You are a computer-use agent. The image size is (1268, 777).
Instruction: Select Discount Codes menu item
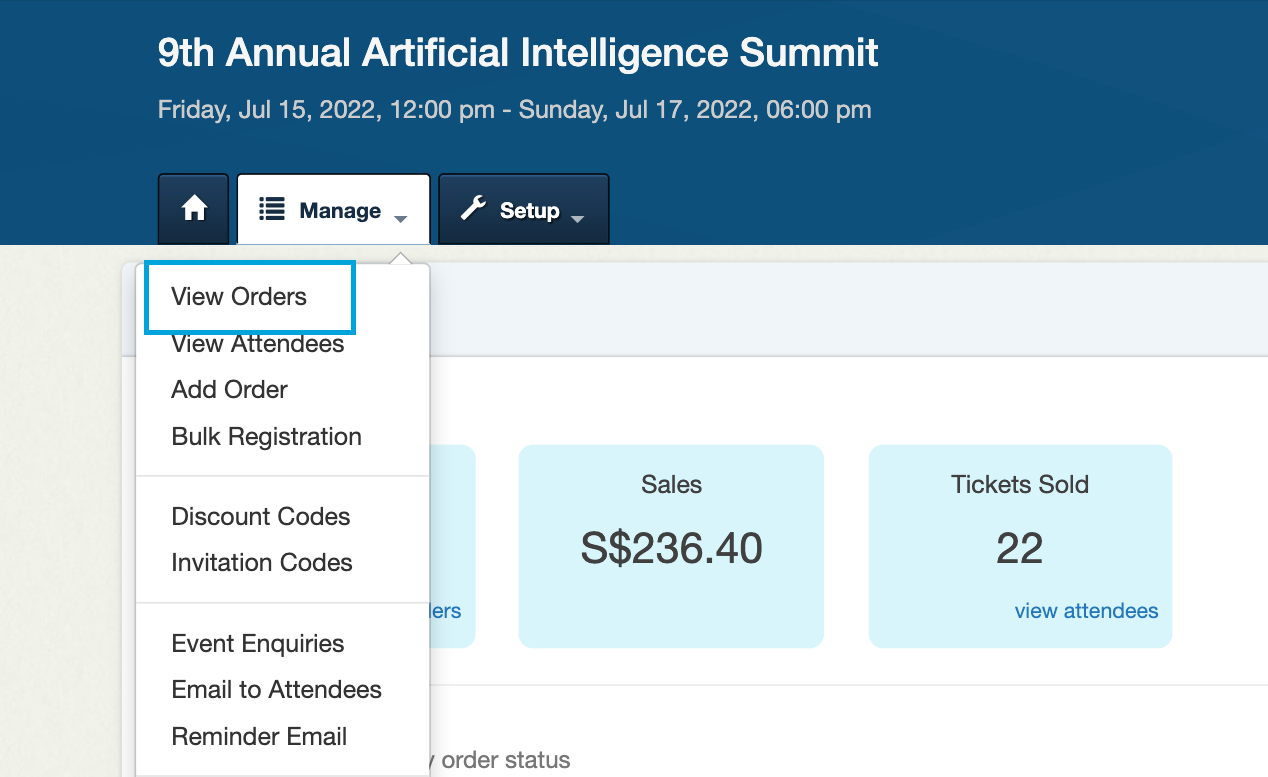(261, 517)
